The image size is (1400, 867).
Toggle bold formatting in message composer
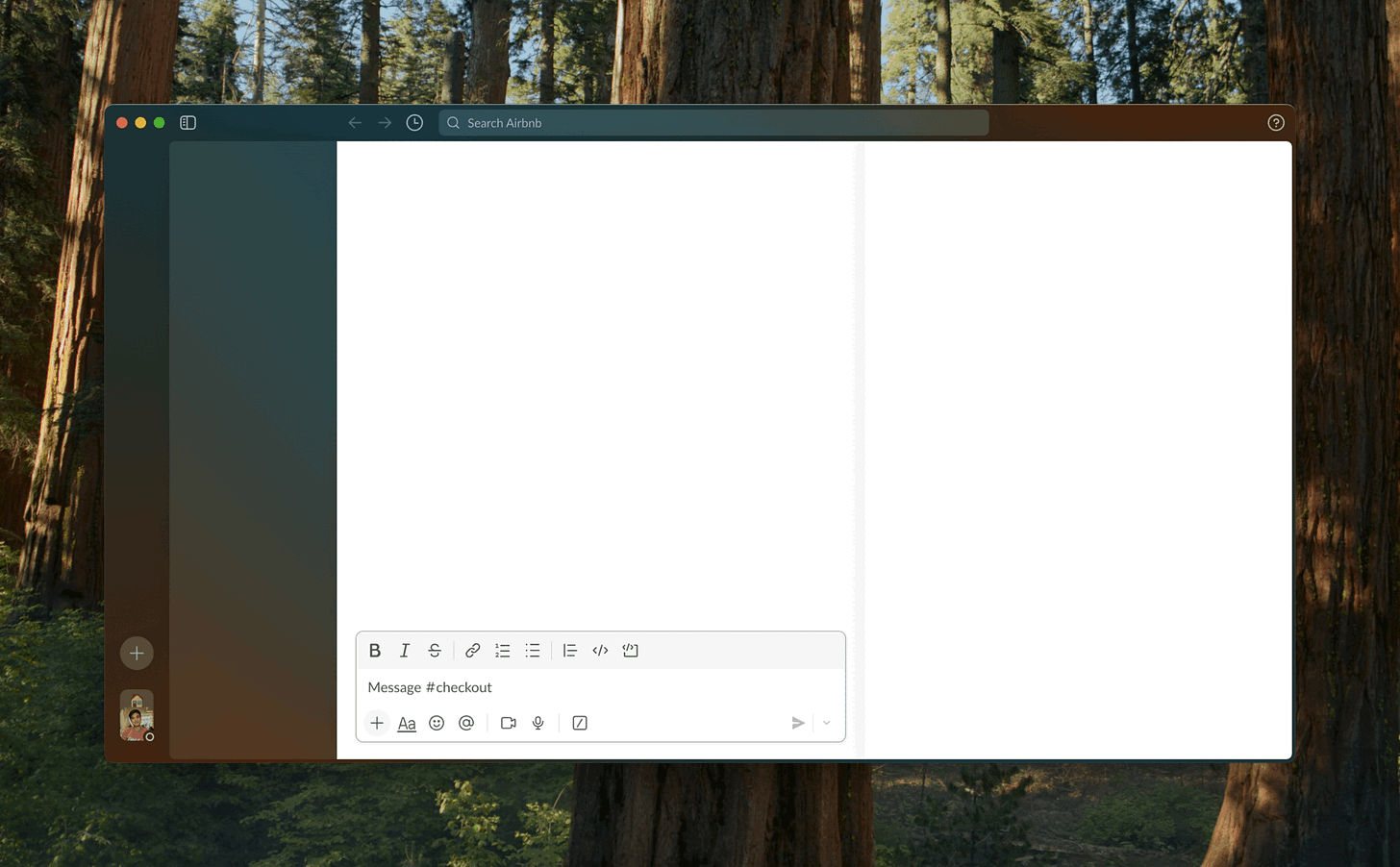point(375,651)
